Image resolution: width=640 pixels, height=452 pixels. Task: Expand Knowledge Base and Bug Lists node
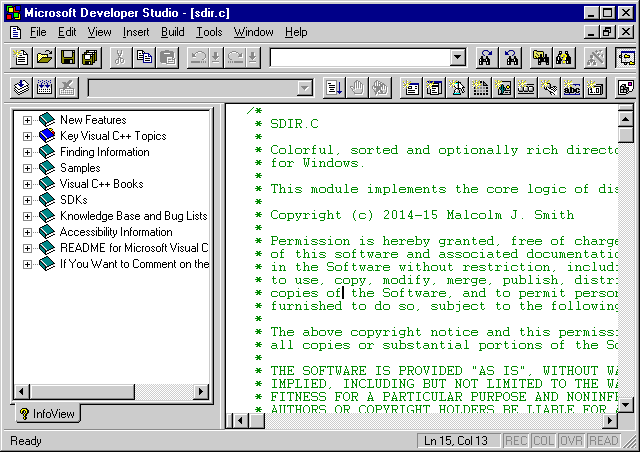pyautogui.click(x=27, y=216)
